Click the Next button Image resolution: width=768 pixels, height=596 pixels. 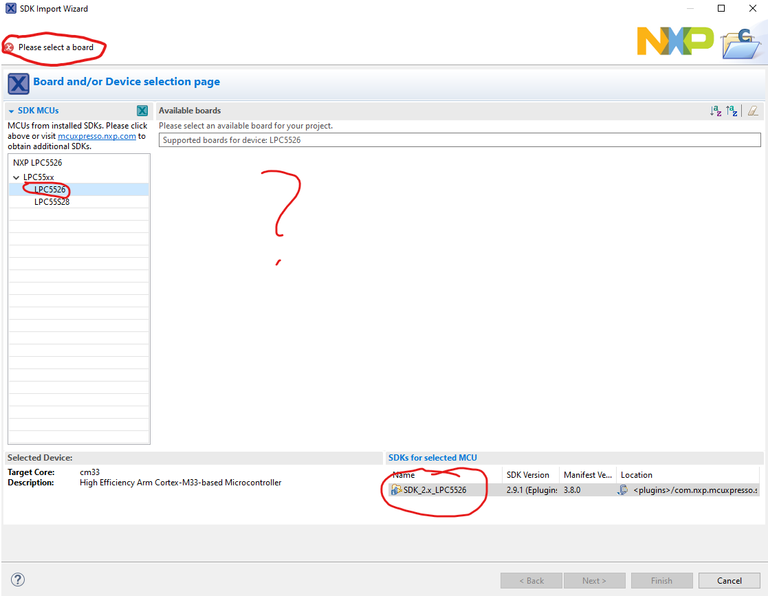(595, 580)
